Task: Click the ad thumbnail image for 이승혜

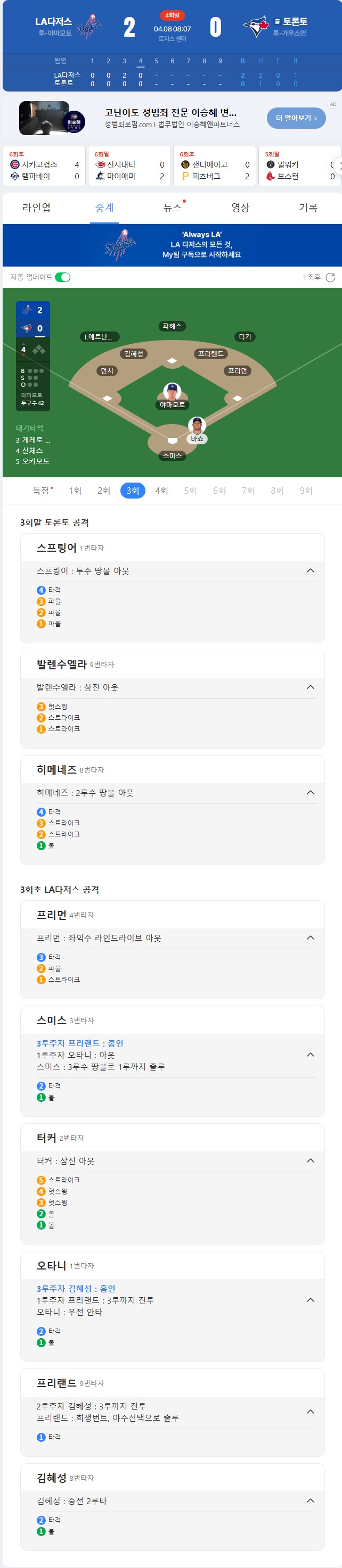Action: coord(52,118)
